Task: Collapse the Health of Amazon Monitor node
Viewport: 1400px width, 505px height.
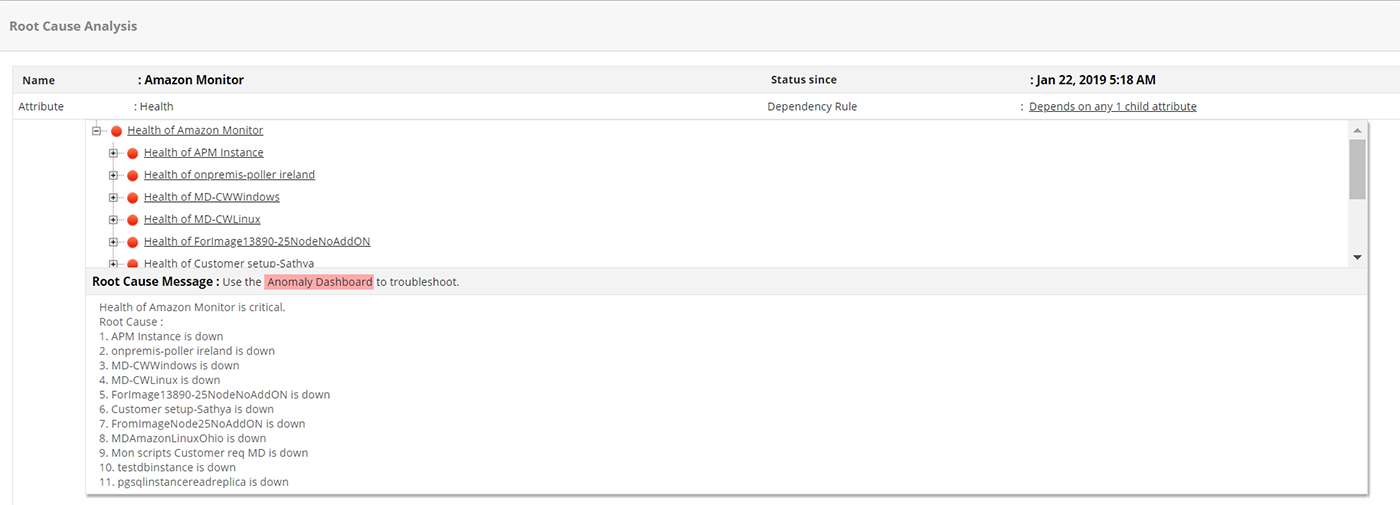Action: [97, 131]
